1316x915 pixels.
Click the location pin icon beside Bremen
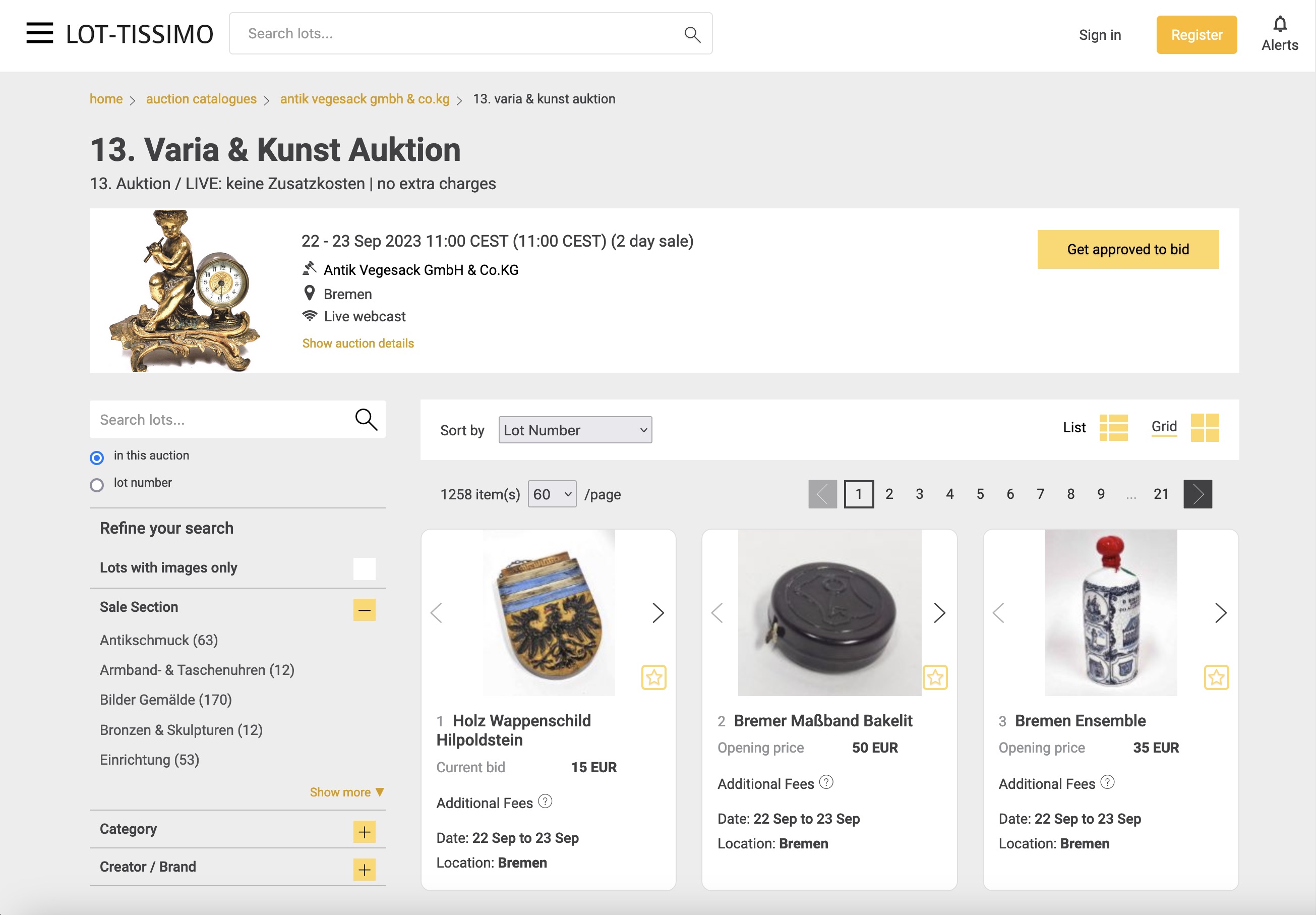pyautogui.click(x=310, y=293)
